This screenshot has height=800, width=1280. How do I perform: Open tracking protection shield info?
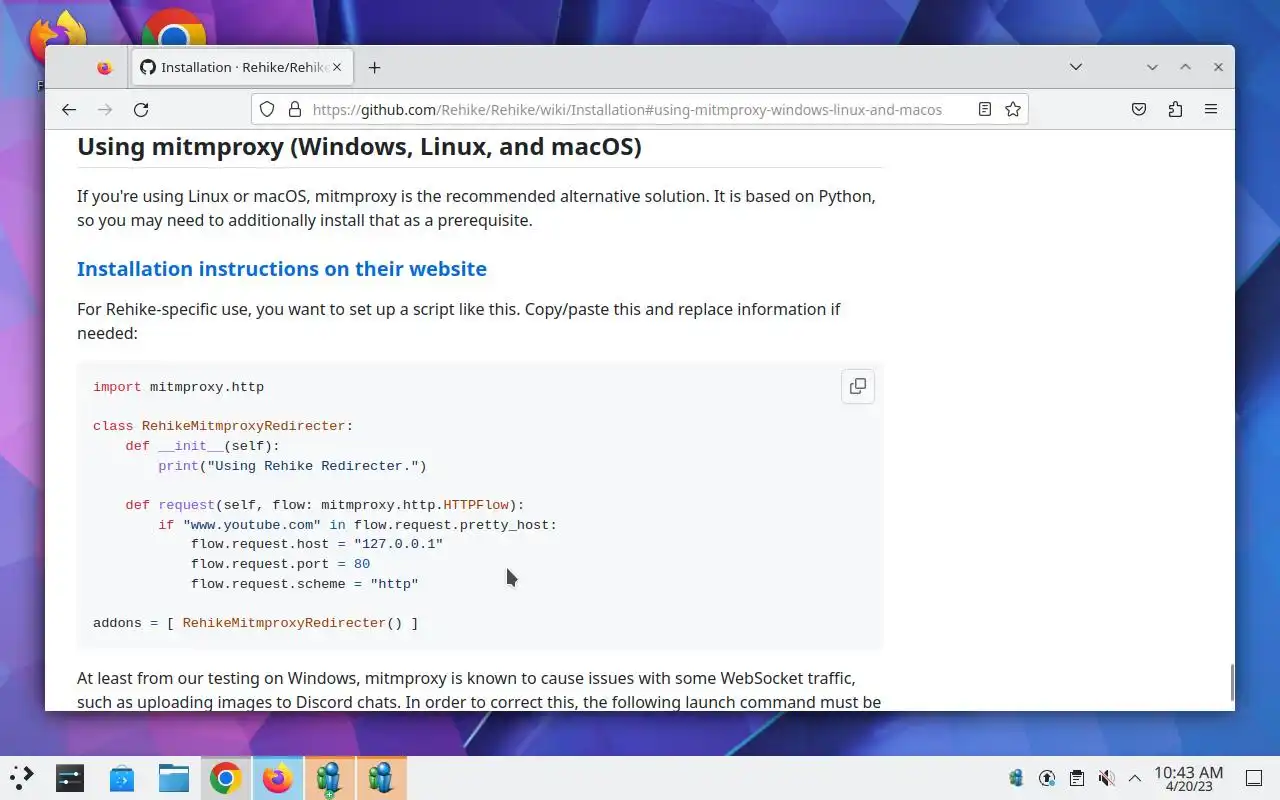[x=267, y=110]
